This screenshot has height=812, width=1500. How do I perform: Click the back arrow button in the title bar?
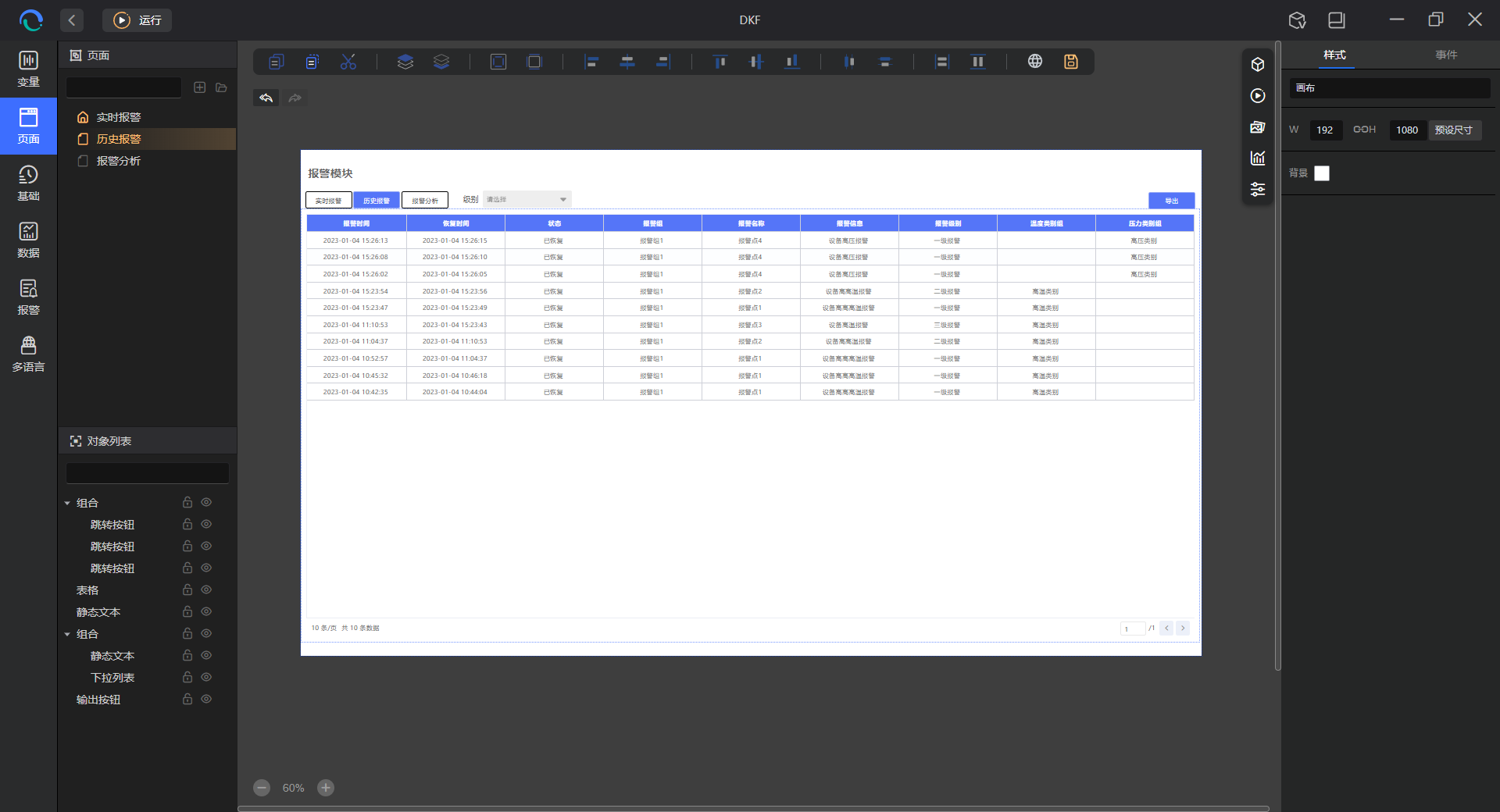(72, 20)
